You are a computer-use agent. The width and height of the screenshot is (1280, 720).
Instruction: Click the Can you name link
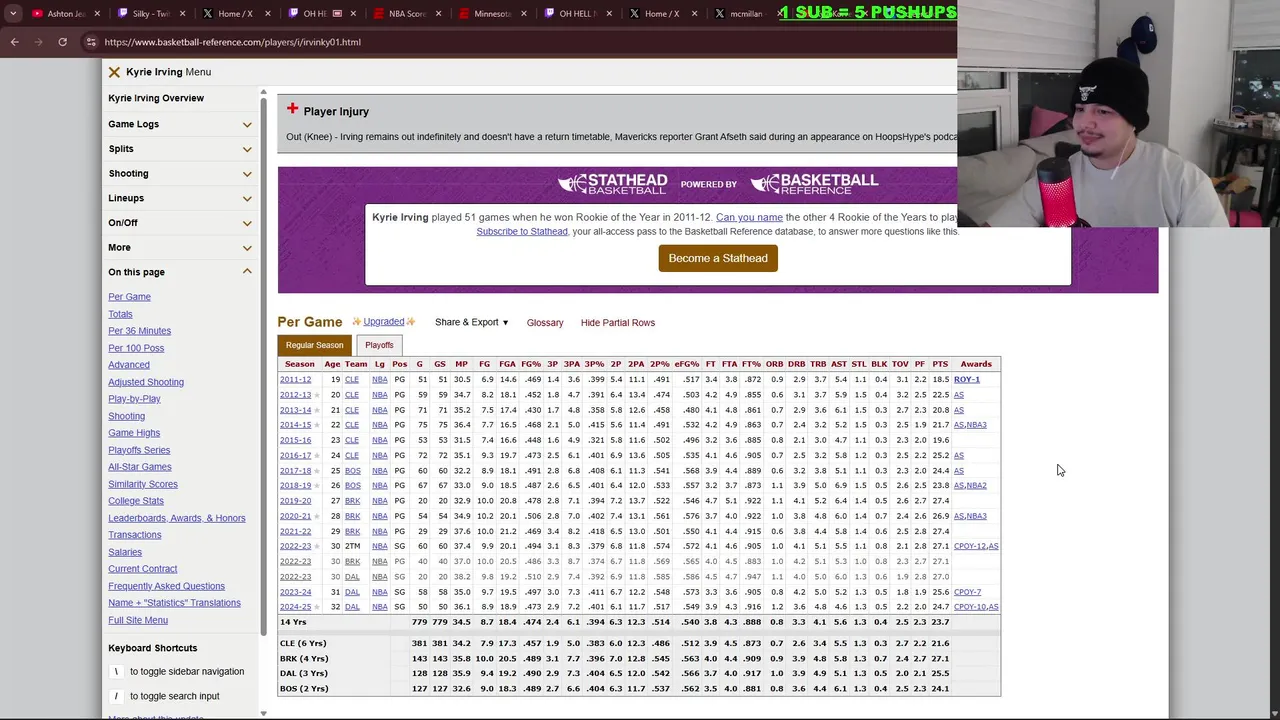click(749, 217)
